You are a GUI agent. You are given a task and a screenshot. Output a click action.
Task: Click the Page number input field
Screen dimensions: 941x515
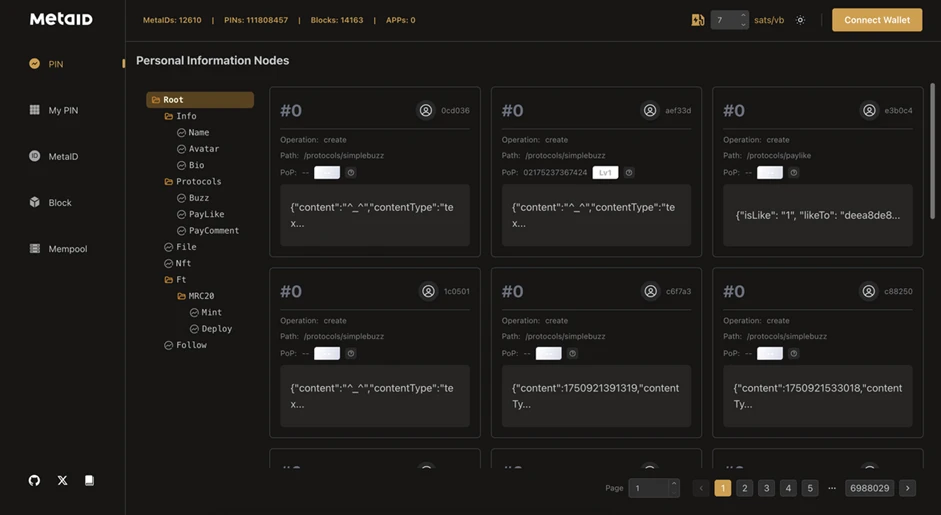(648, 488)
